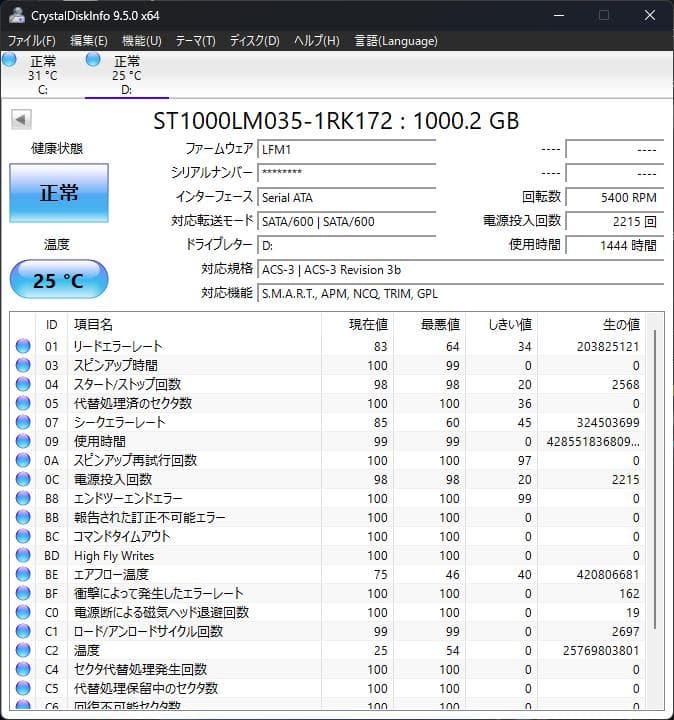
Task: Click the ファームウェア field showing LFM1
Action: coord(346,150)
